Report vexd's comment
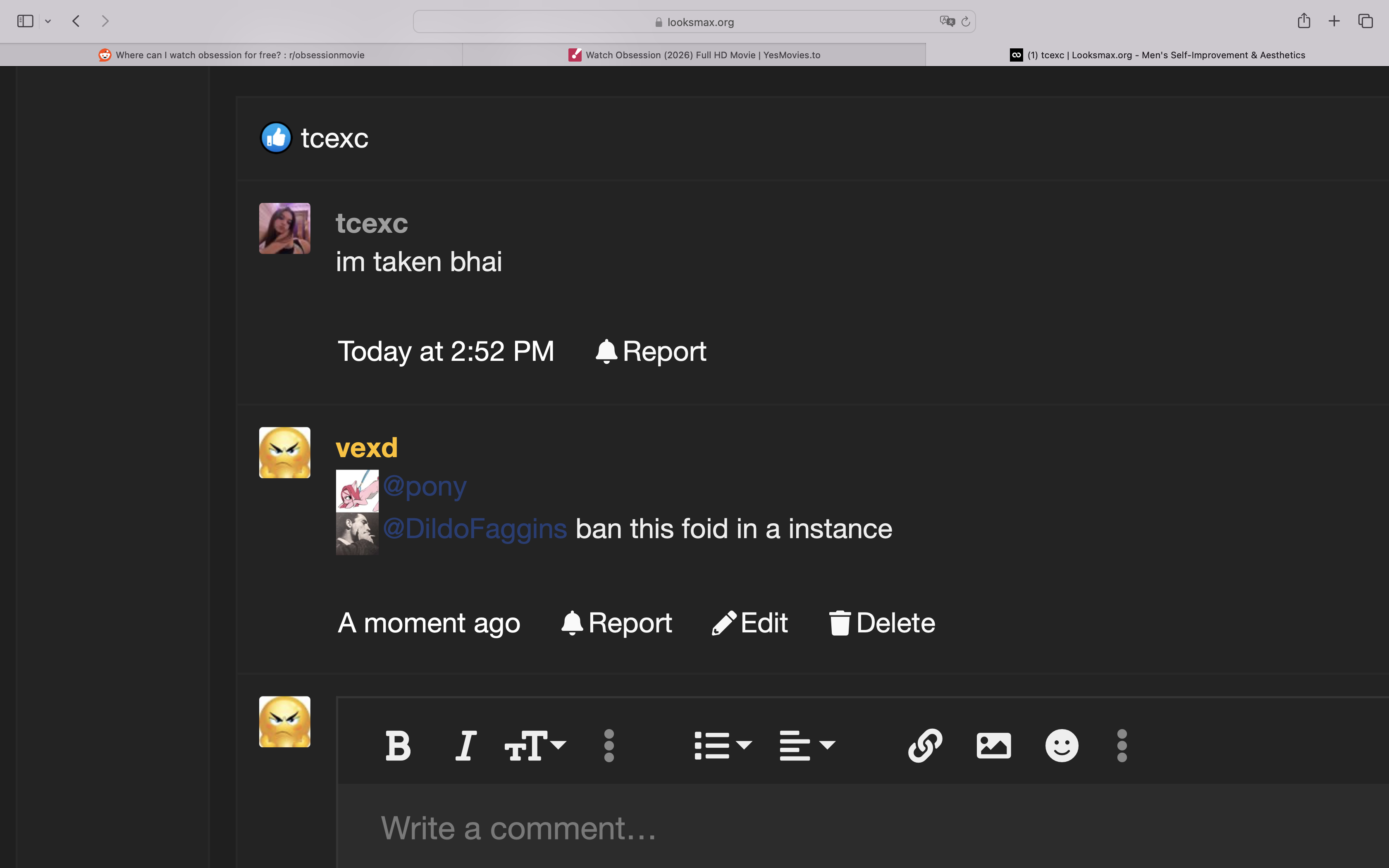 tap(616, 623)
